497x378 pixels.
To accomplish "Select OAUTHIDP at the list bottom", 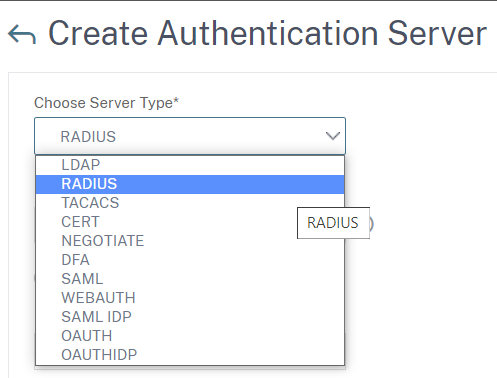I will [x=190, y=355].
